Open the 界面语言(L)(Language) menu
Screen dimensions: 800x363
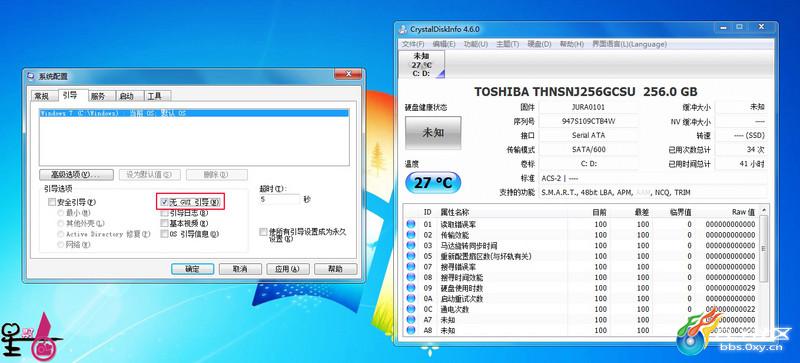tap(629, 44)
